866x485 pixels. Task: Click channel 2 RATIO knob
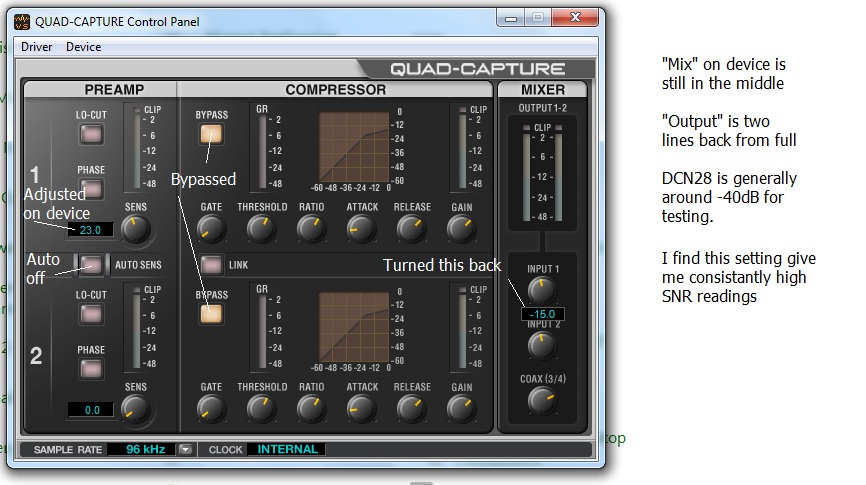311,409
